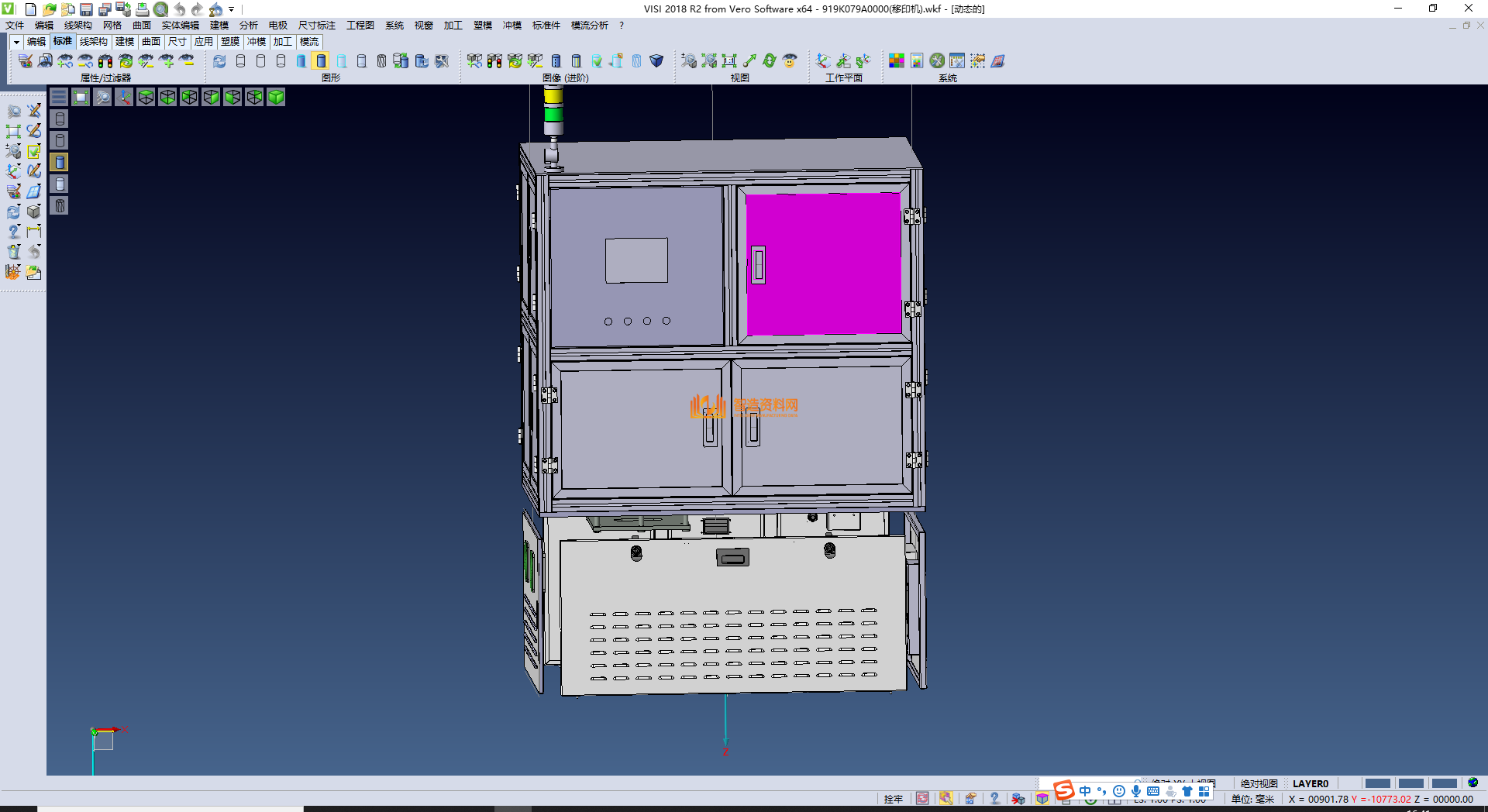Click the Undo arrow icon

pyautogui.click(x=180, y=9)
